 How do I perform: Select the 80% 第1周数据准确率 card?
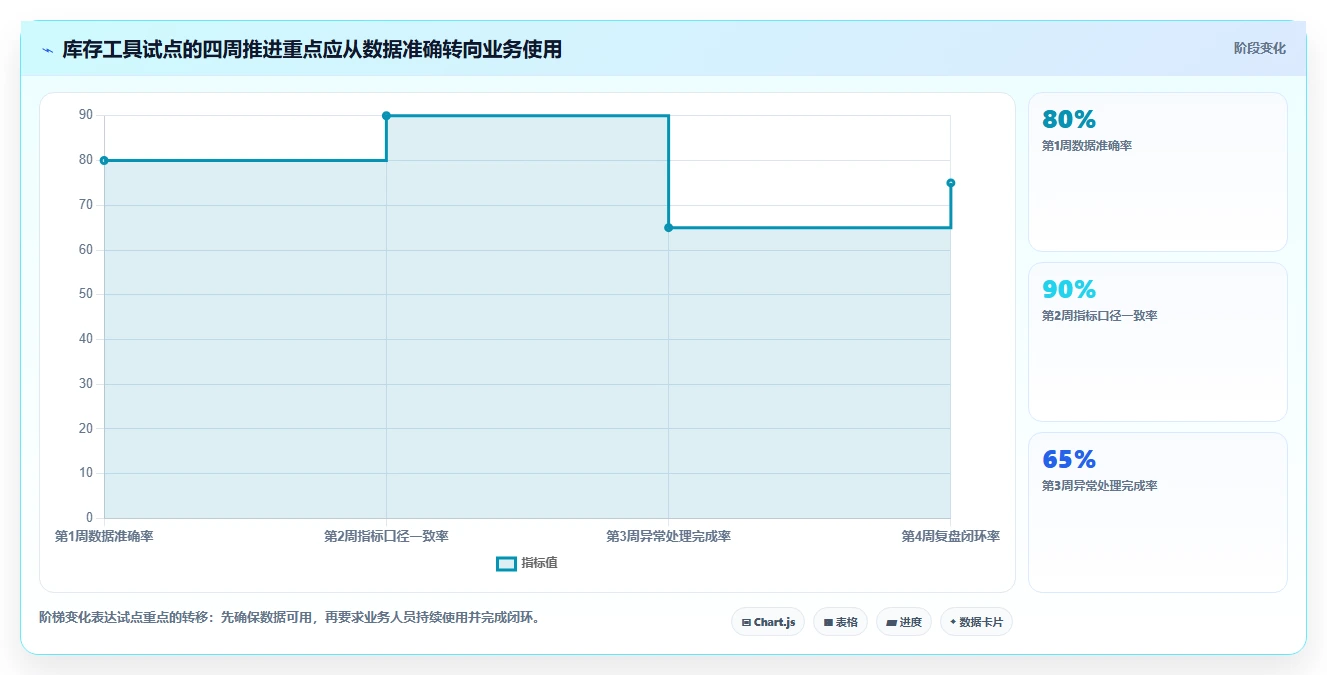(1157, 172)
